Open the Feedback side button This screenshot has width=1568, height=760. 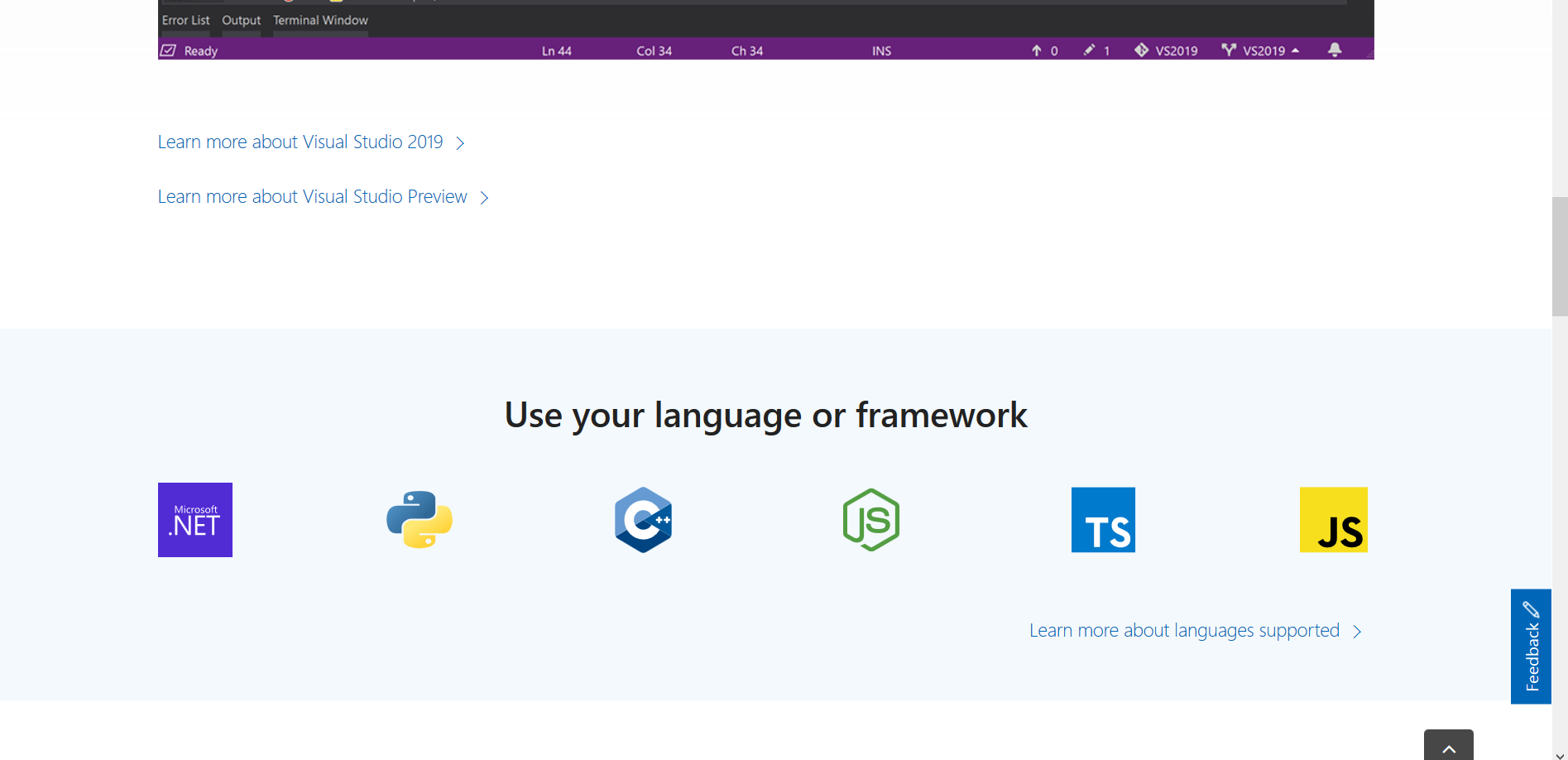click(x=1531, y=647)
